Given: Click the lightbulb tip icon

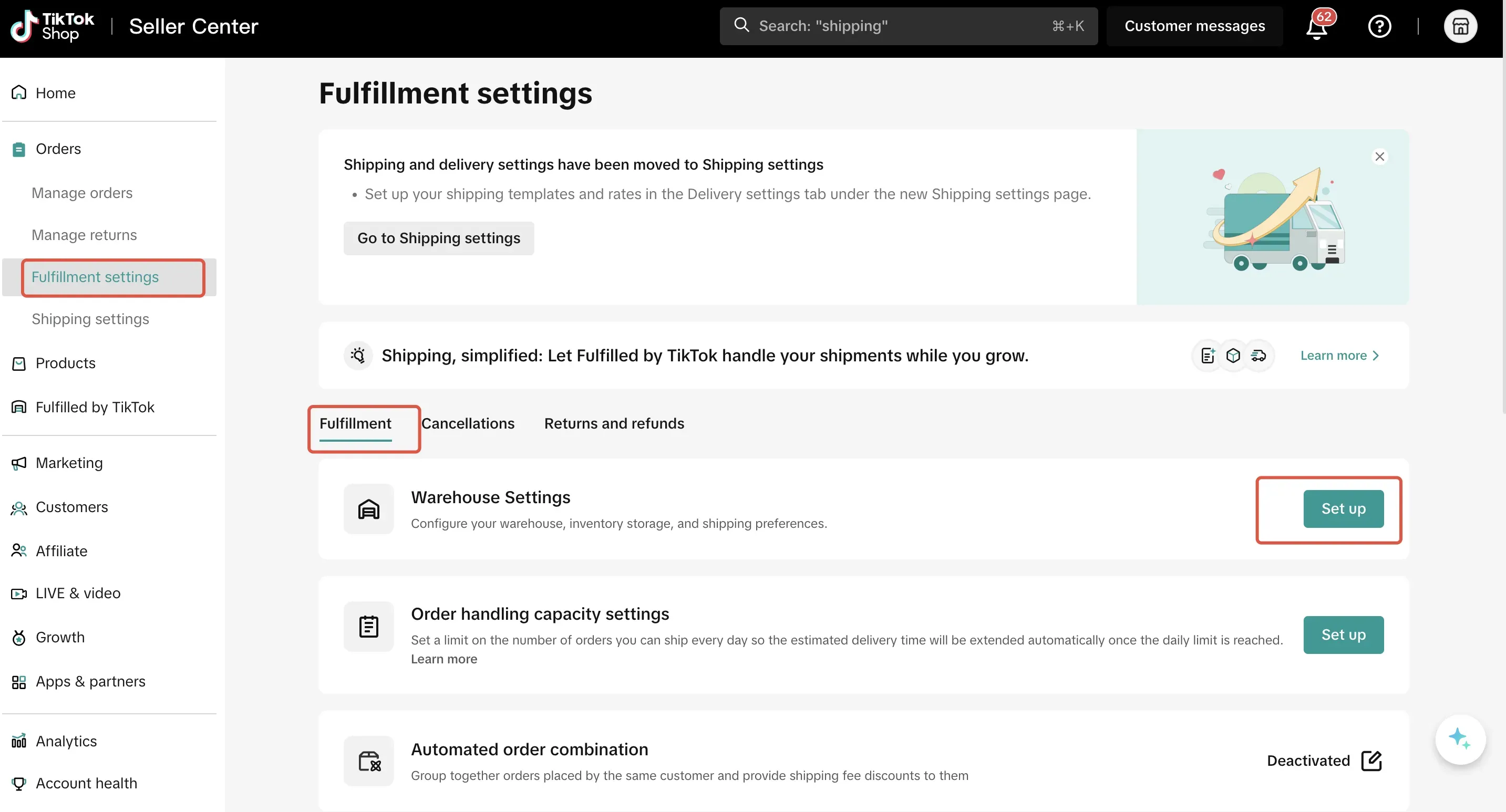Looking at the screenshot, I should point(358,355).
